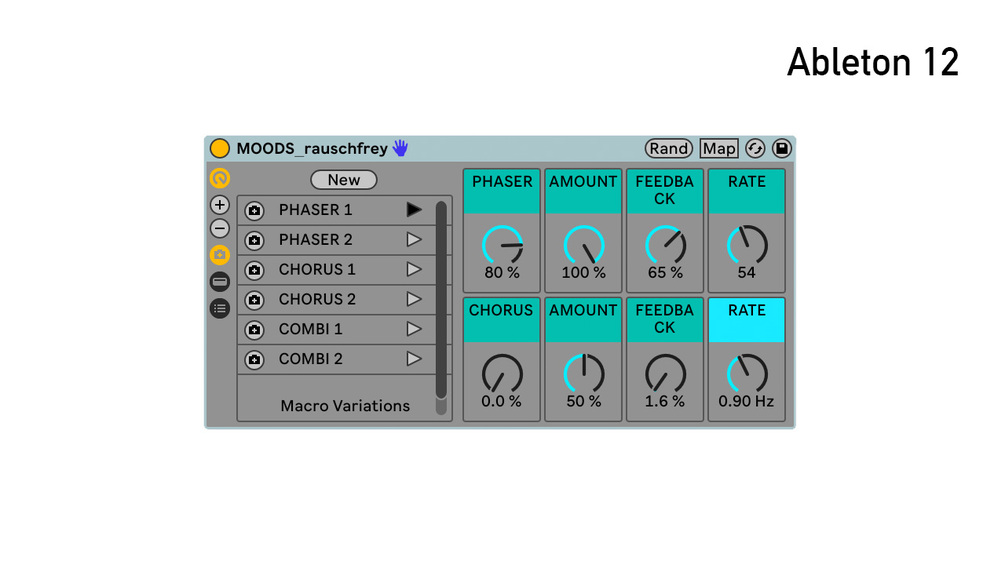Select the highlighted bottom RATE macro header
Screen dimensions: 1005x565
747,320
